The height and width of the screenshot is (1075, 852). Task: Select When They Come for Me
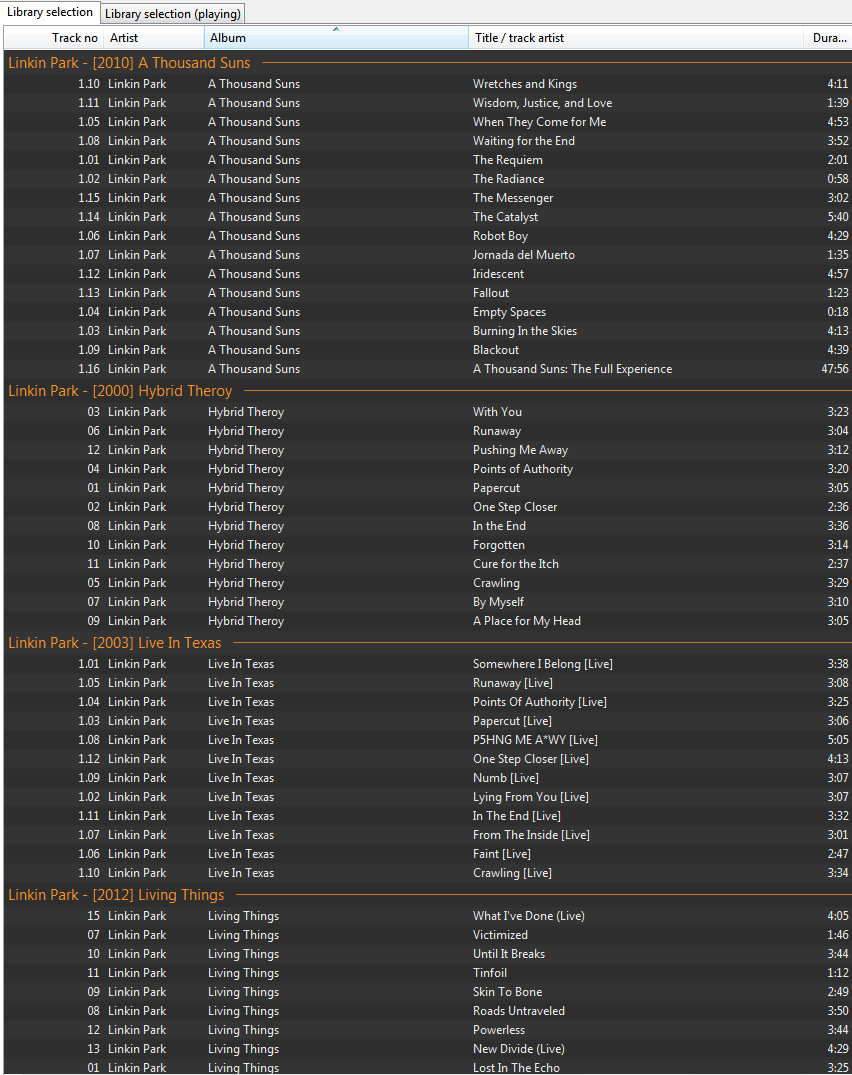pyautogui.click(x=428, y=122)
